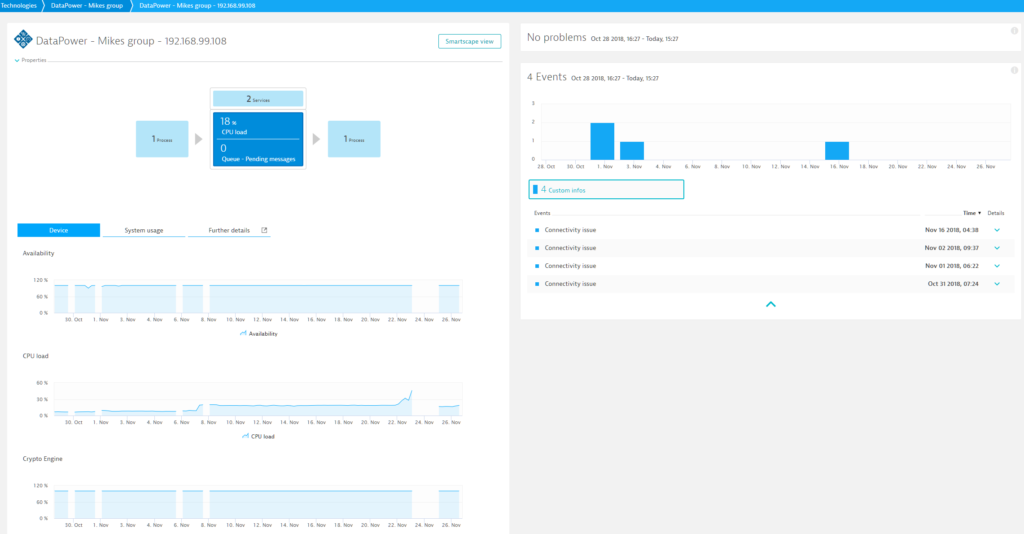Click the 1. Nov event bar in chart
The image size is (1024, 534).
coord(602,141)
